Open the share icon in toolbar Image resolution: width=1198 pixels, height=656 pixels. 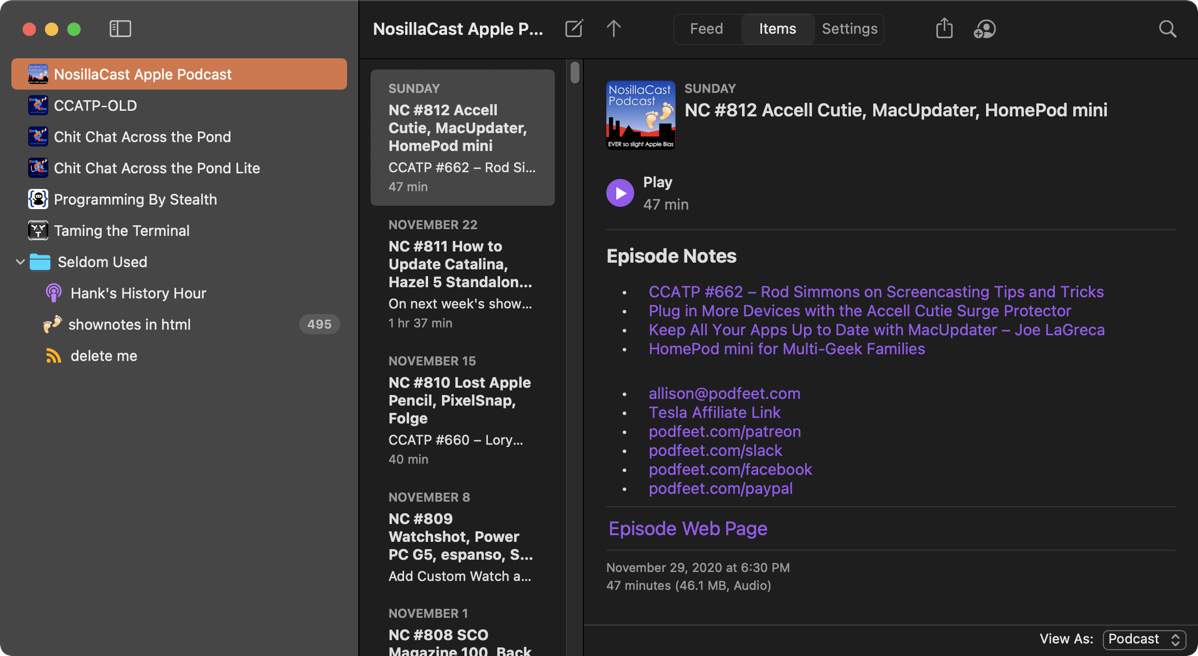tap(944, 29)
